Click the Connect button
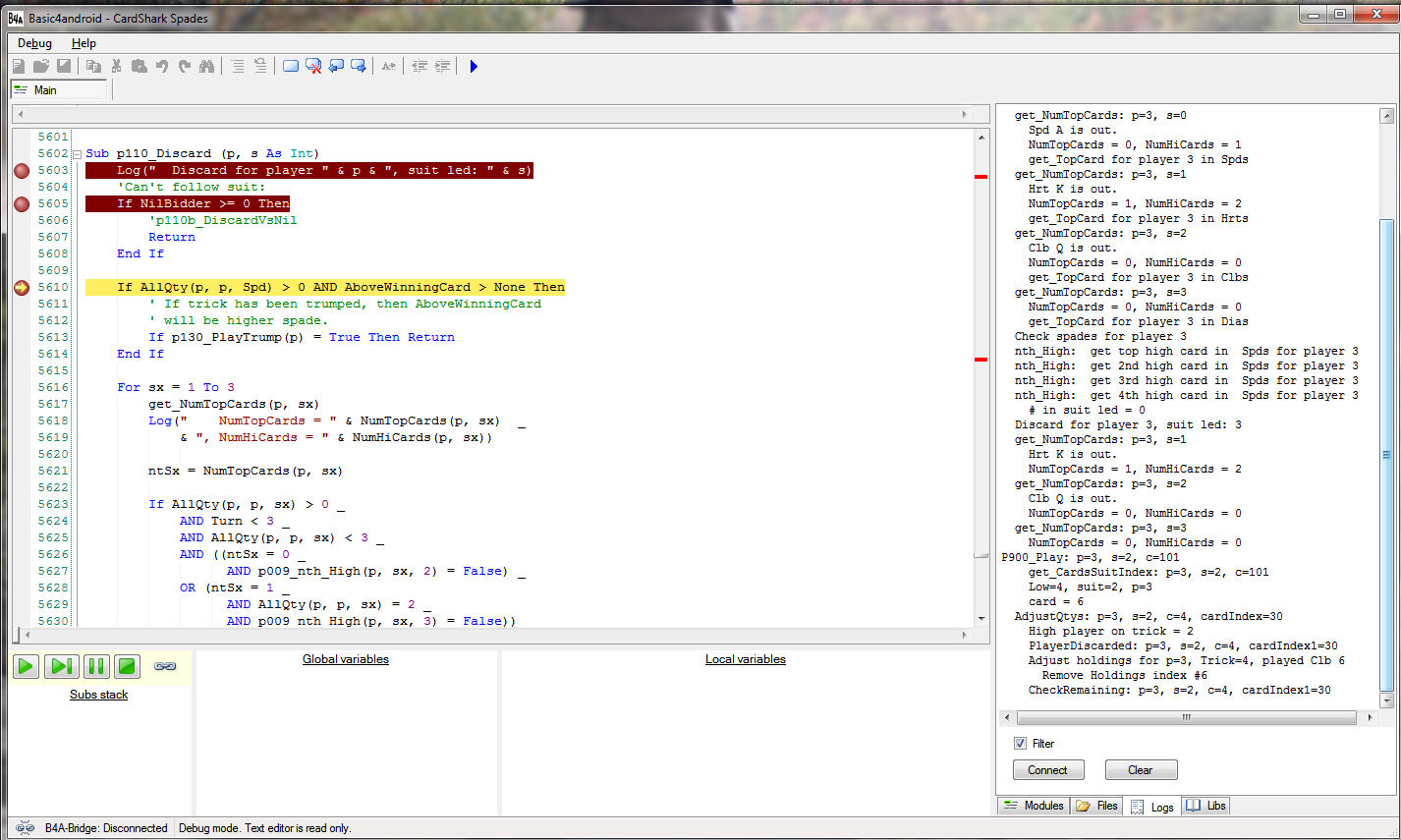Viewport: 1401px width, 840px height. tap(1047, 770)
